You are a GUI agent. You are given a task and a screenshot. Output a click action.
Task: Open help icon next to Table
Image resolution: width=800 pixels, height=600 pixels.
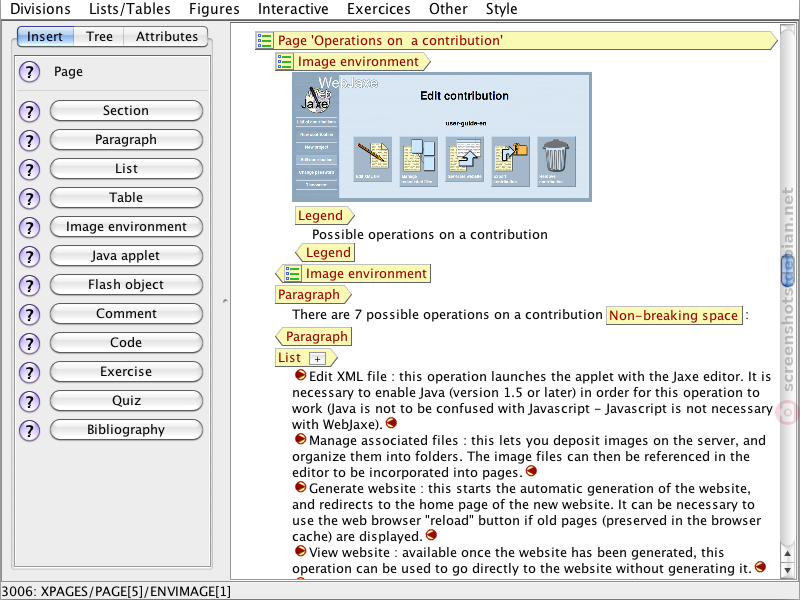(30, 198)
